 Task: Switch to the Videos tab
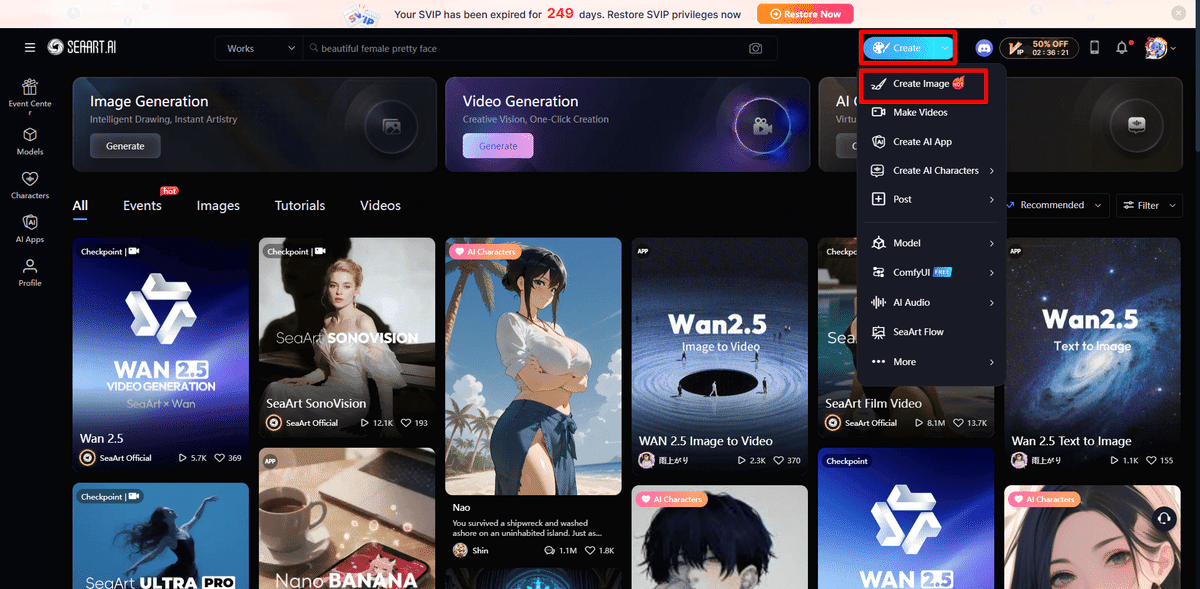click(380, 206)
